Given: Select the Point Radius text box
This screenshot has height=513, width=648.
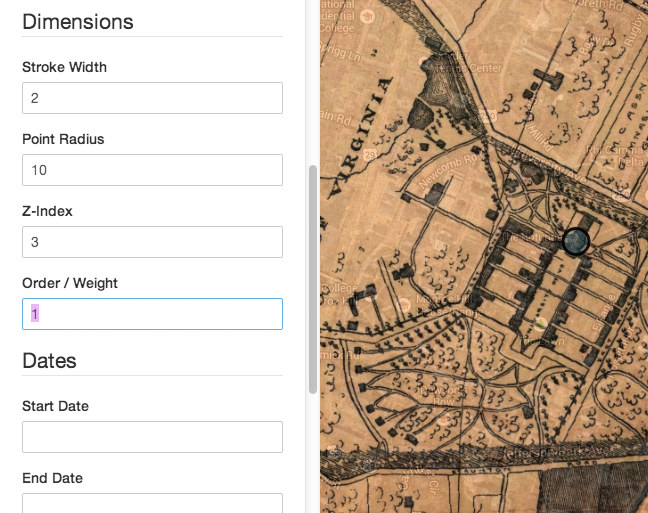Looking at the screenshot, I should pyautogui.click(x=152, y=170).
